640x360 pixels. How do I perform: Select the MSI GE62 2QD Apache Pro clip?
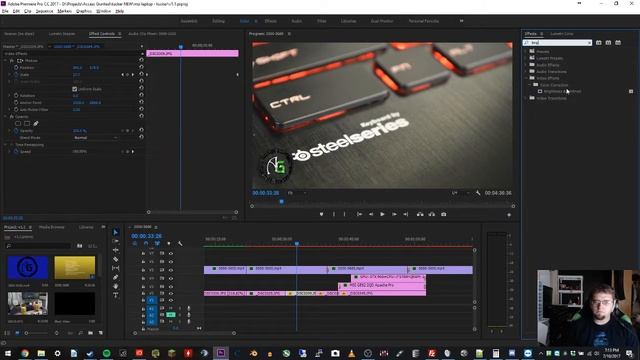[x=382, y=285]
